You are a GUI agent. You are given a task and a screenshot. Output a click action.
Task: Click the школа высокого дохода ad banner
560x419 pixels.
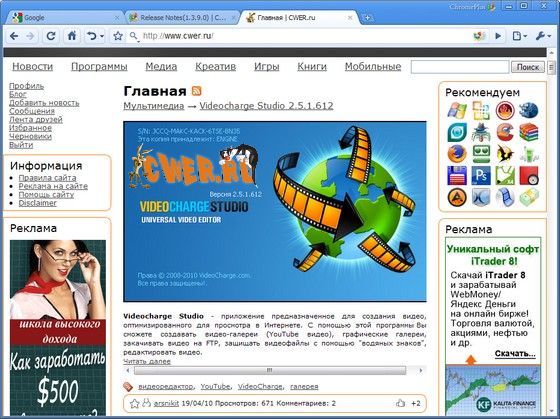pos(58,328)
